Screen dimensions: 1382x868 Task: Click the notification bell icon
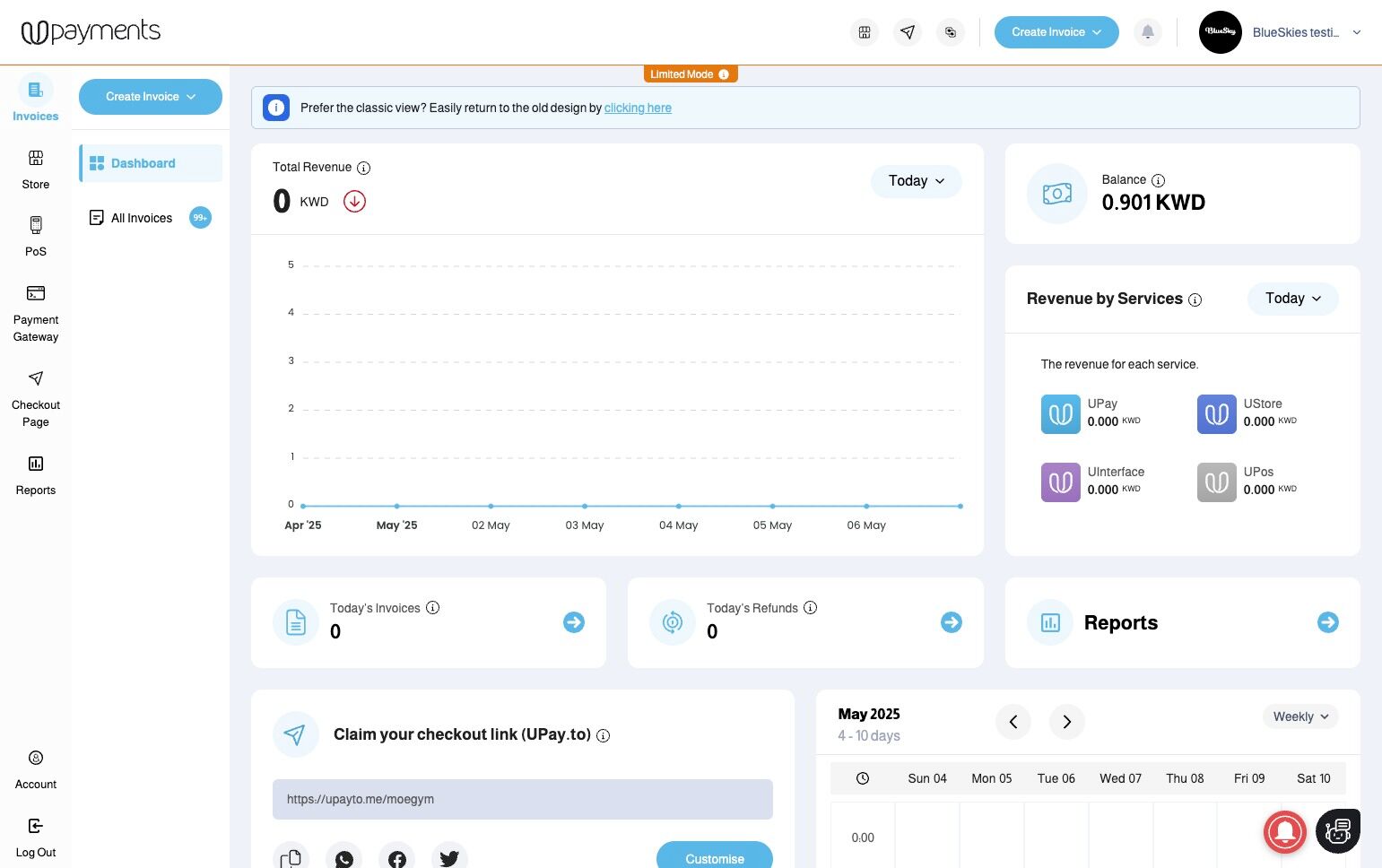click(x=1148, y=32)
